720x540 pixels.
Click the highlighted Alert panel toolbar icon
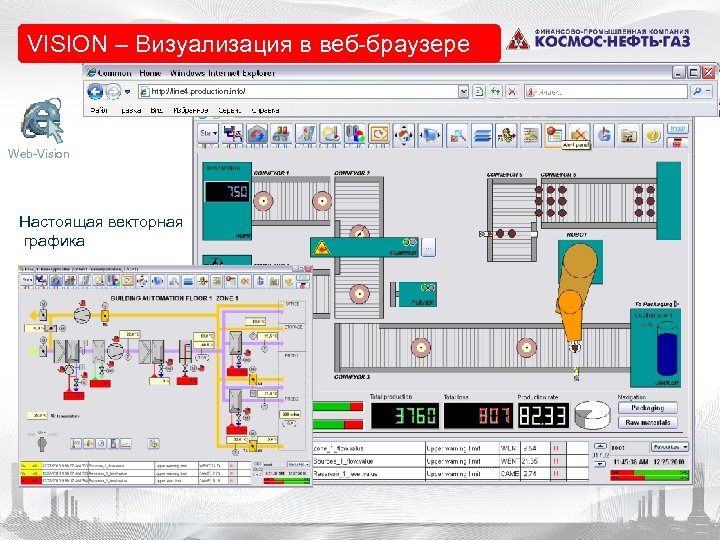pos(555,134)
